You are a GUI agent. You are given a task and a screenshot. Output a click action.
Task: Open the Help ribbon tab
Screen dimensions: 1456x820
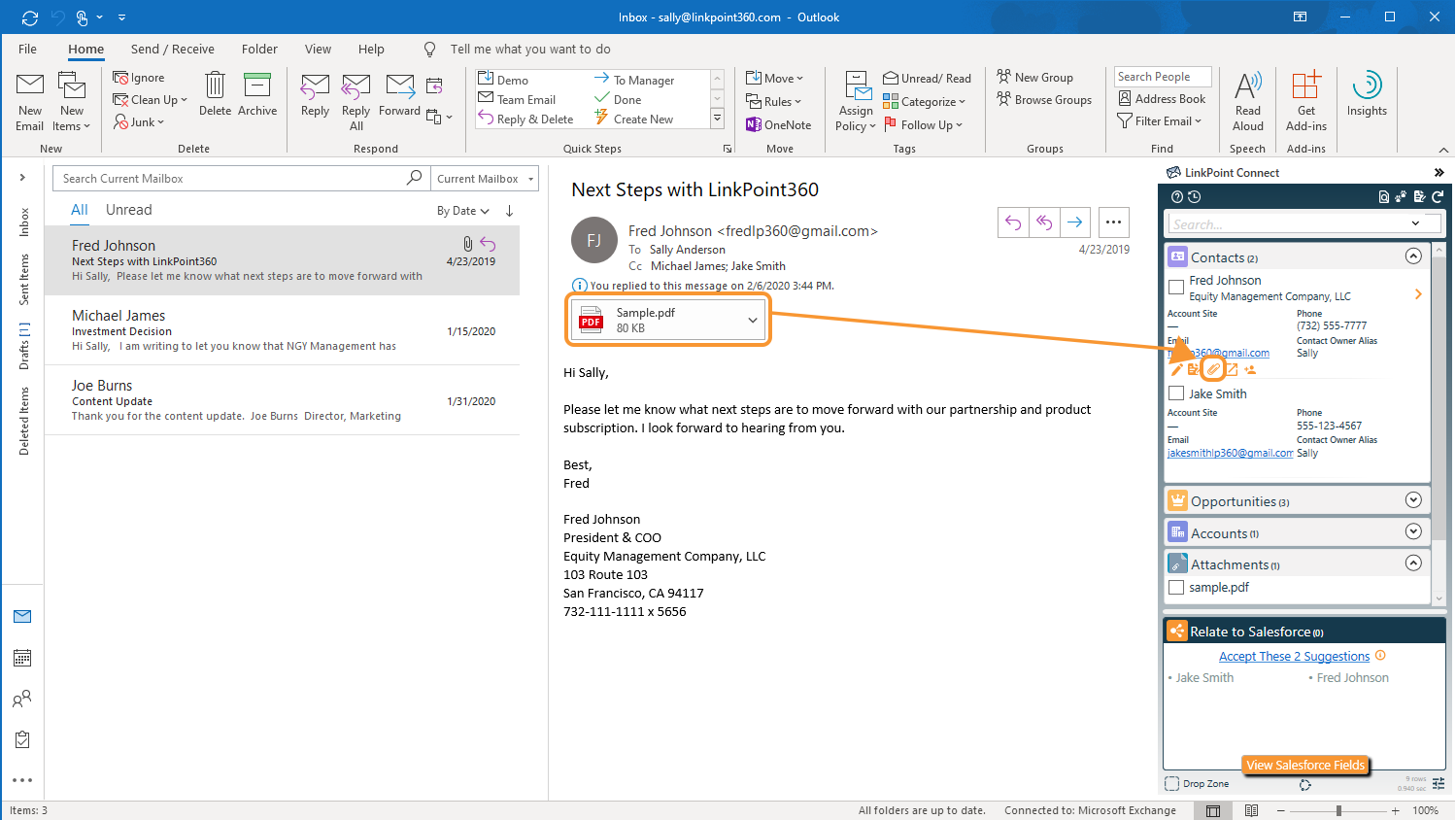click(x=371, y=50)
